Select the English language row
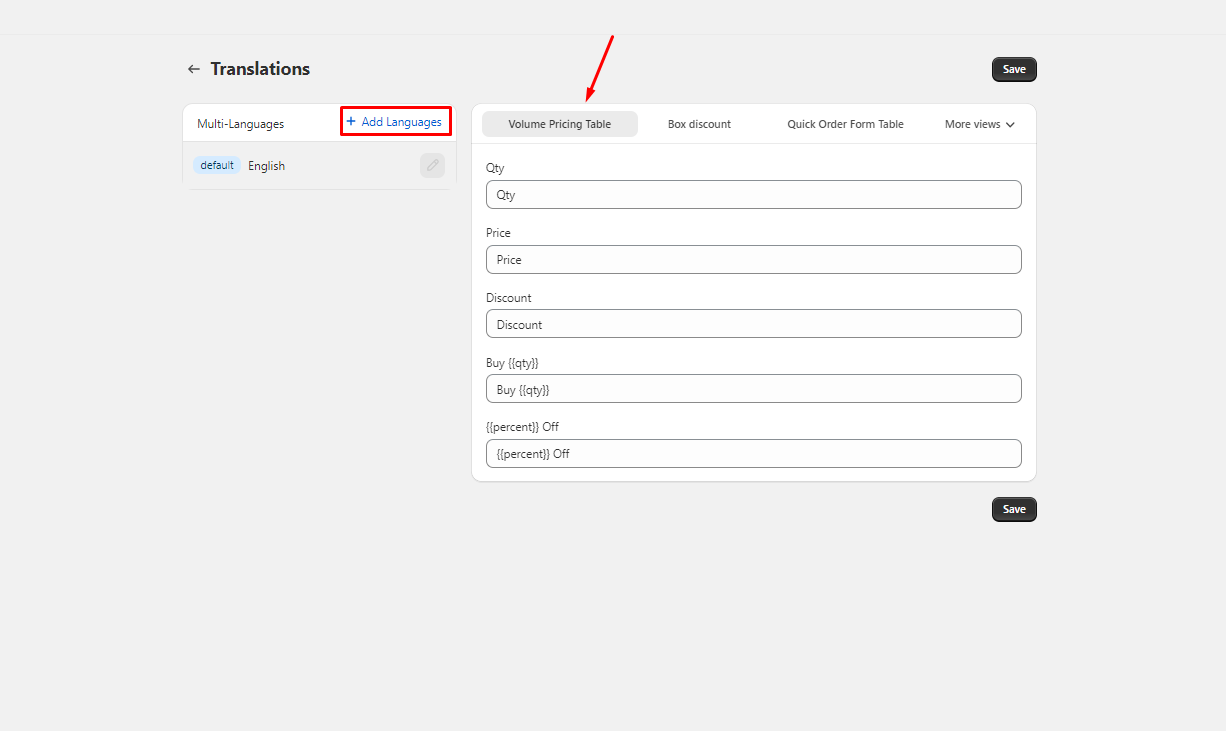The height and width of the screenshot is (731, 1226). 300,166
